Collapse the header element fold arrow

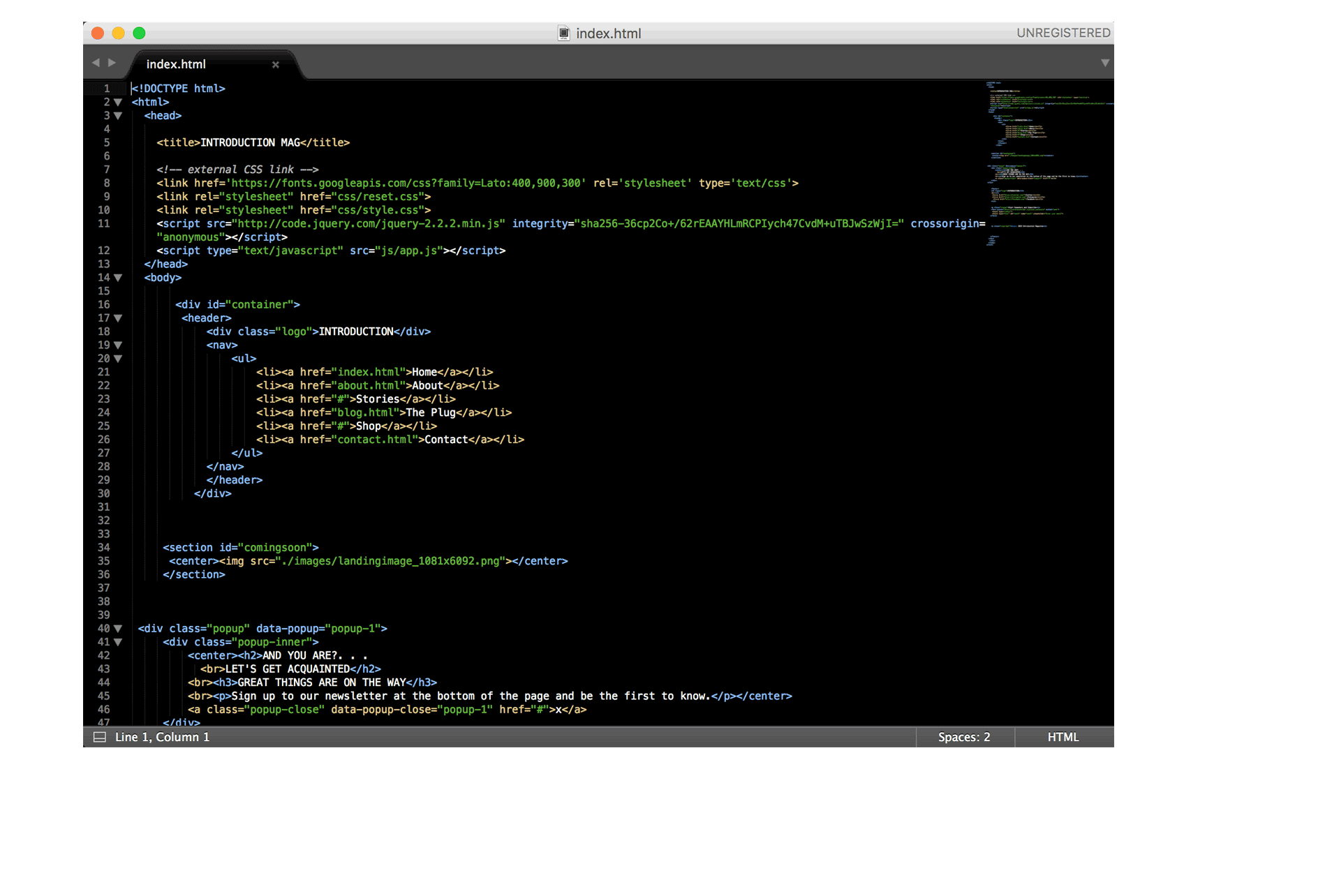tap(118, 318)
